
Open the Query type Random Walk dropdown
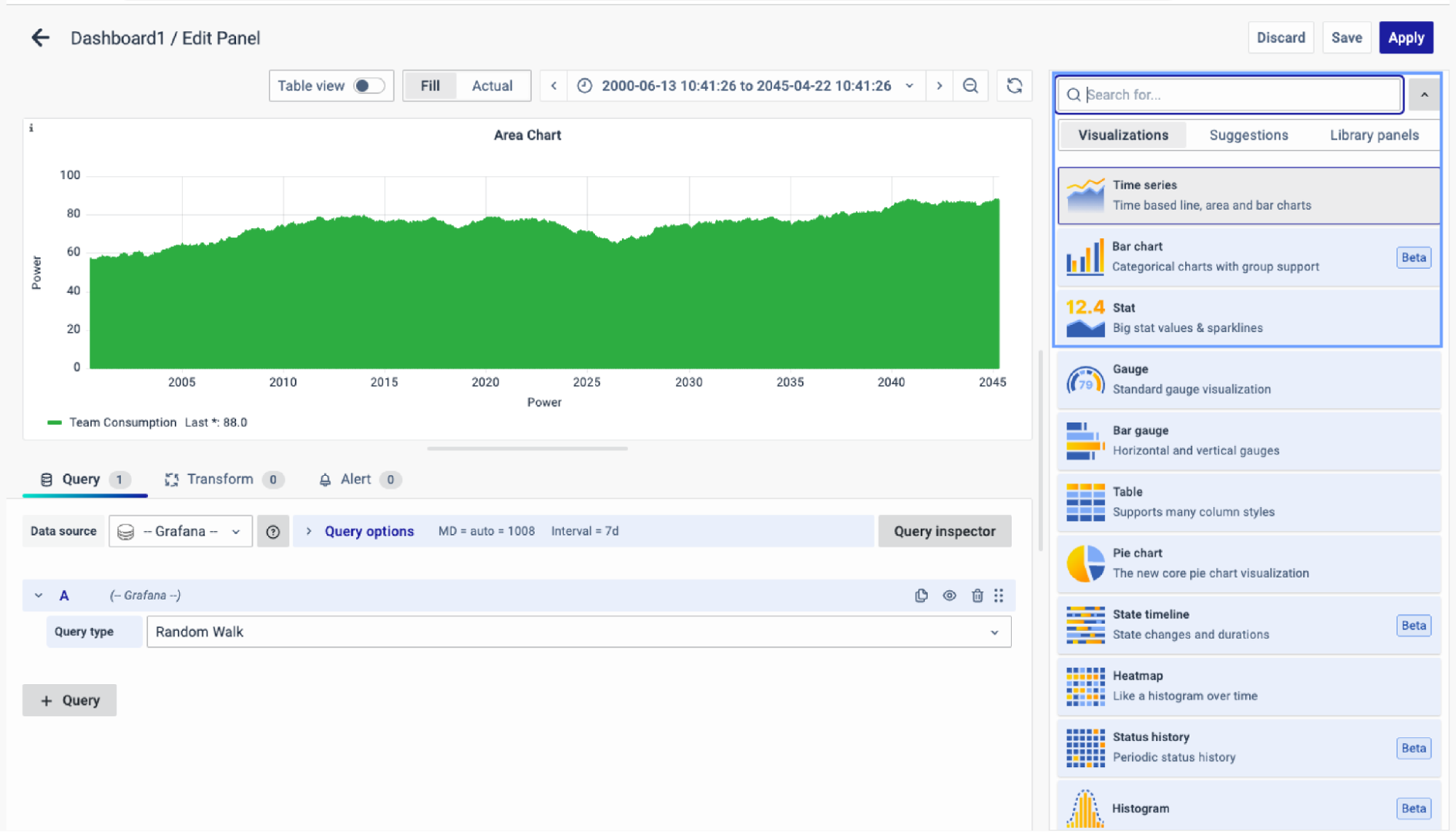[578, 632]
